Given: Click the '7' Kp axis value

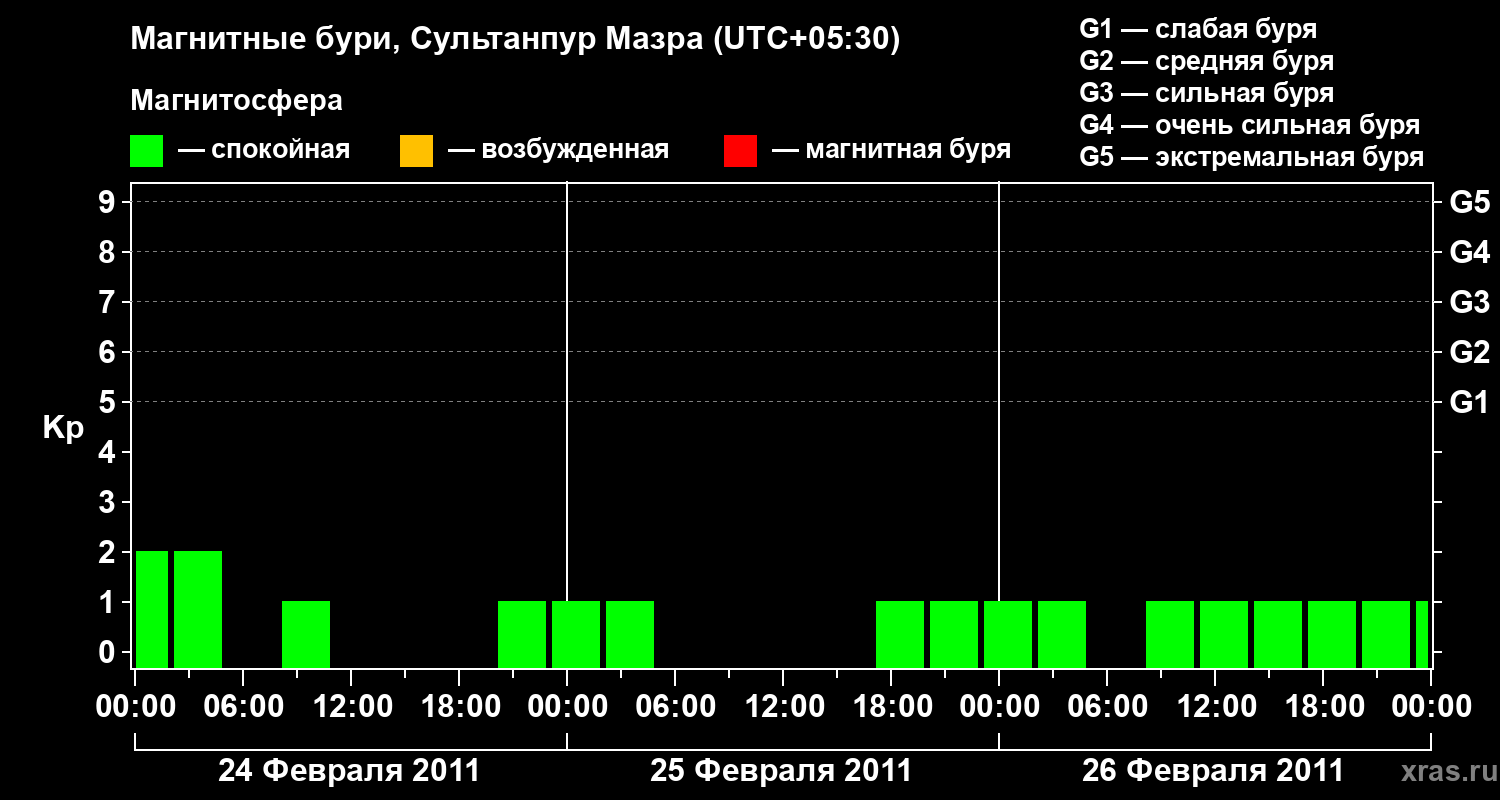Looking at the screenshot, I should [x=109, y=303].
